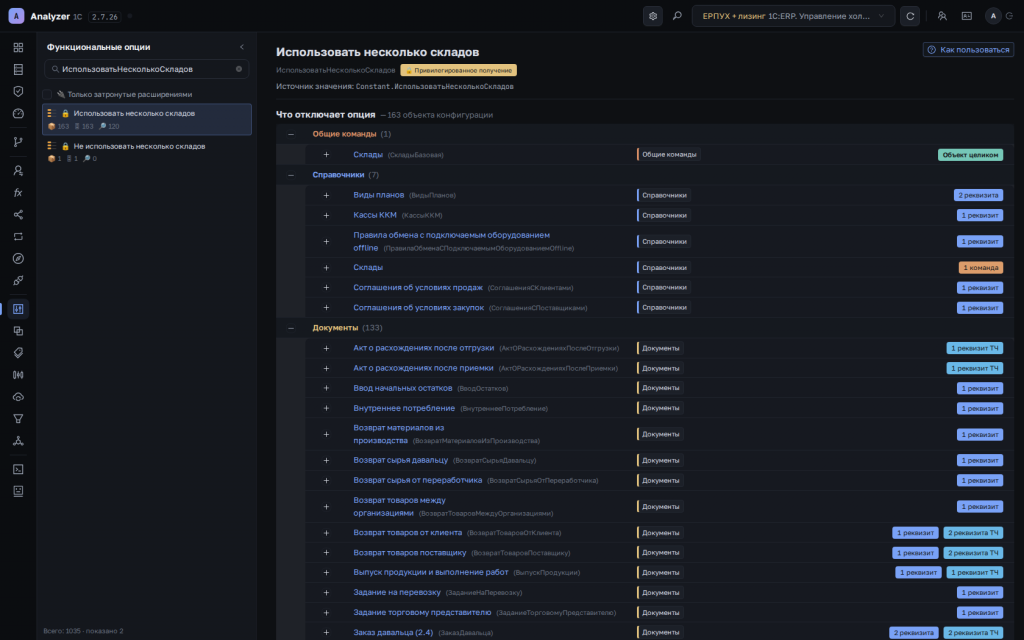The image size is (1024, 640).
Task: Open the user roles icon in sidebar
Action: click(x=18, y=170)
